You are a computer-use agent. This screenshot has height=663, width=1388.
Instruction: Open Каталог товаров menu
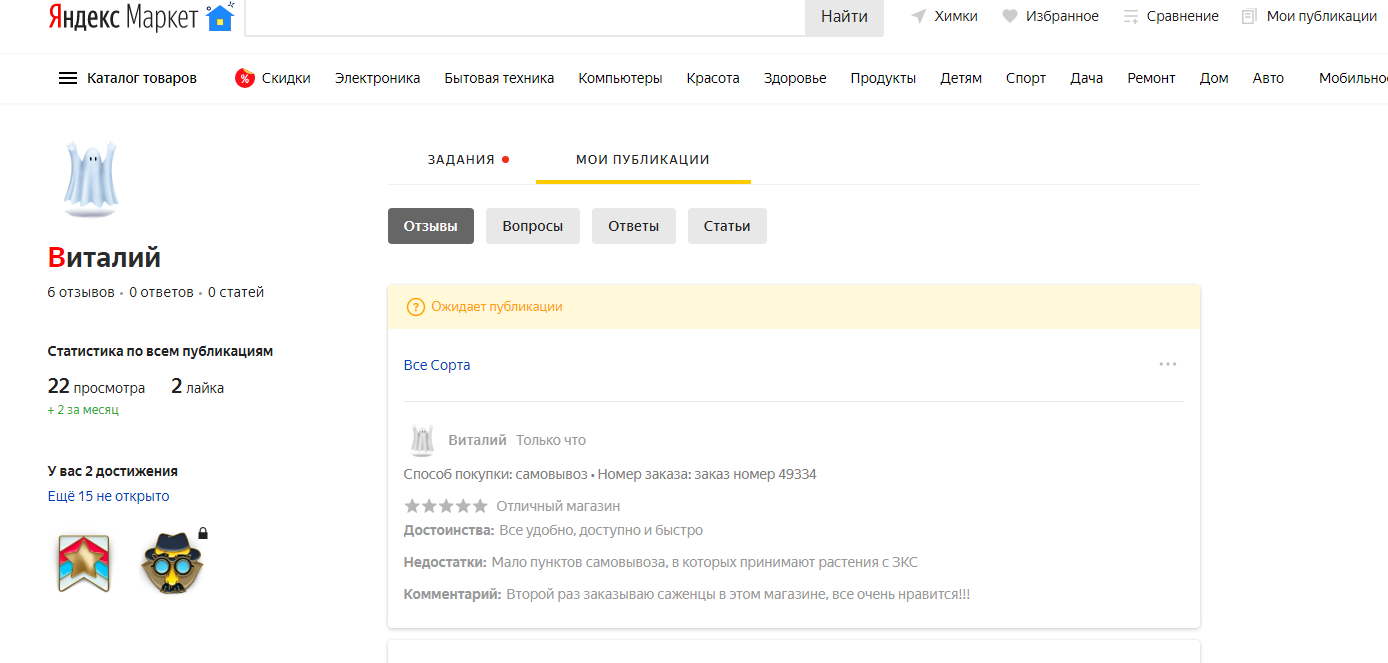pos(142,78)
